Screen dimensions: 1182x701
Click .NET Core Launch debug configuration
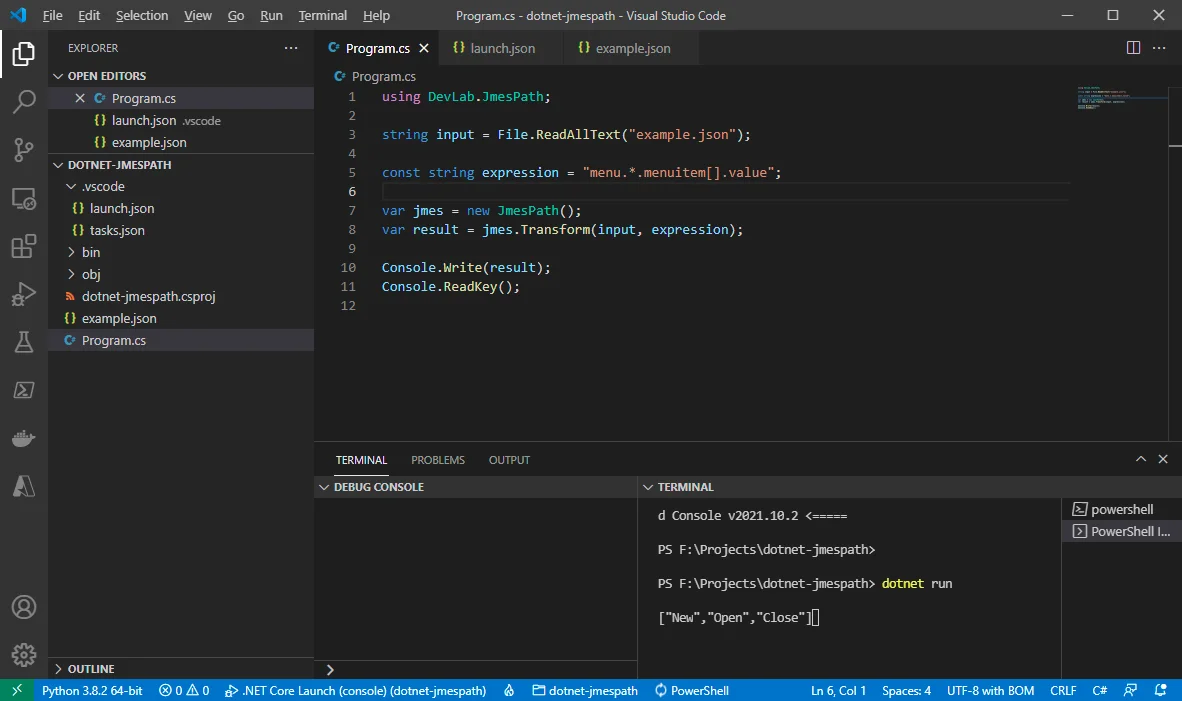[x=356, y=690]
